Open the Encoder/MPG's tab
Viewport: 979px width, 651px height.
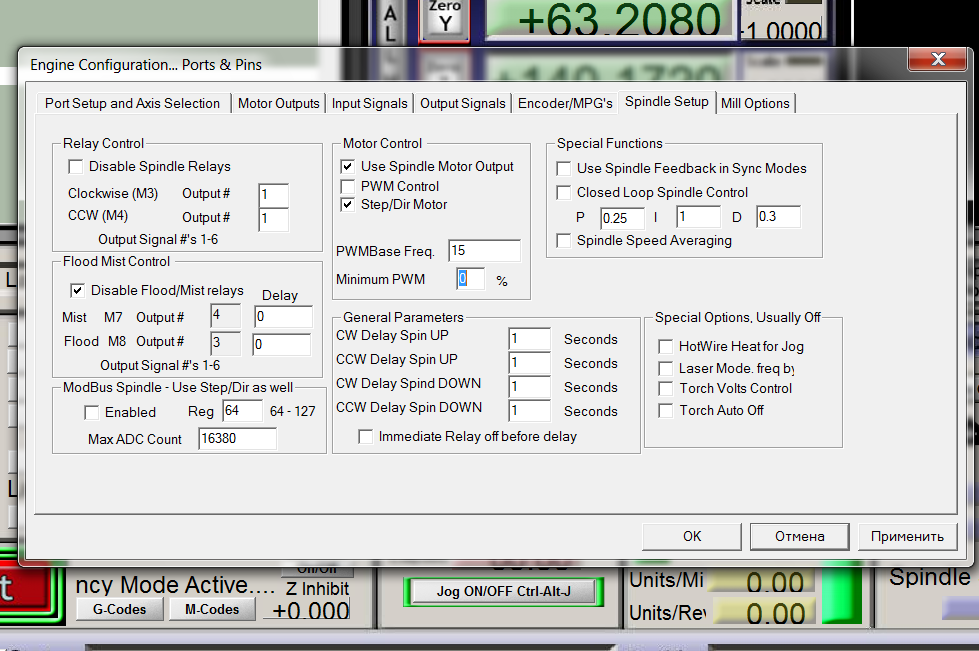pyautogui.click(x=565, y=104)
